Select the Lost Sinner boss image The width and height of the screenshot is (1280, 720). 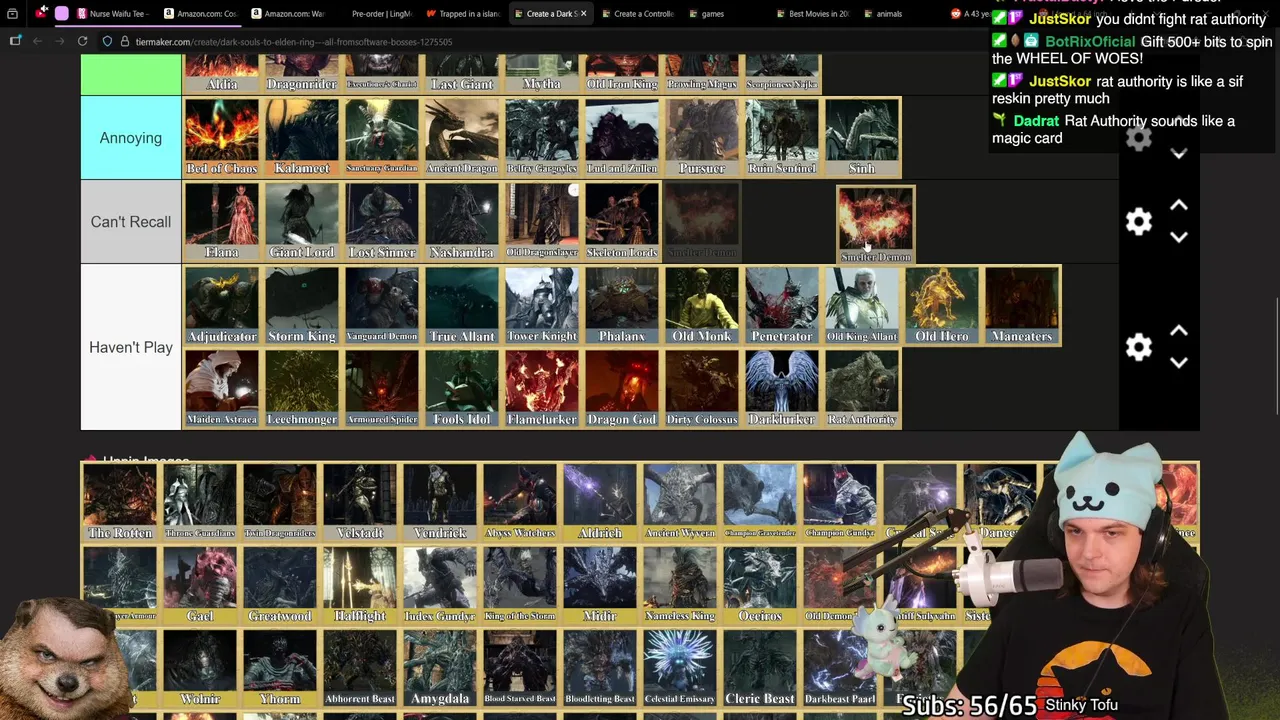pos(381,222)
